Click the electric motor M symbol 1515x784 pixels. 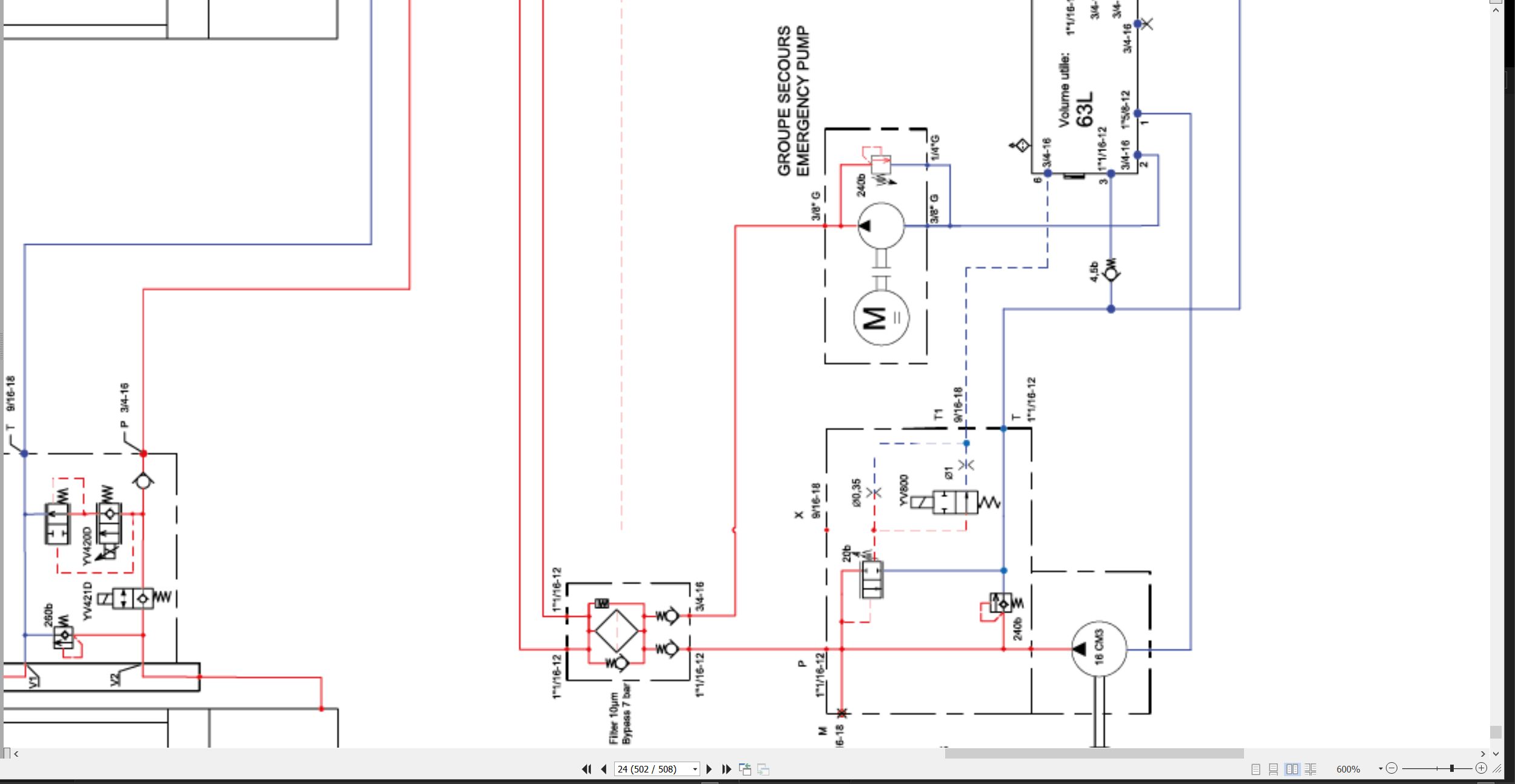pyautogui.click(x=881, y=317)
